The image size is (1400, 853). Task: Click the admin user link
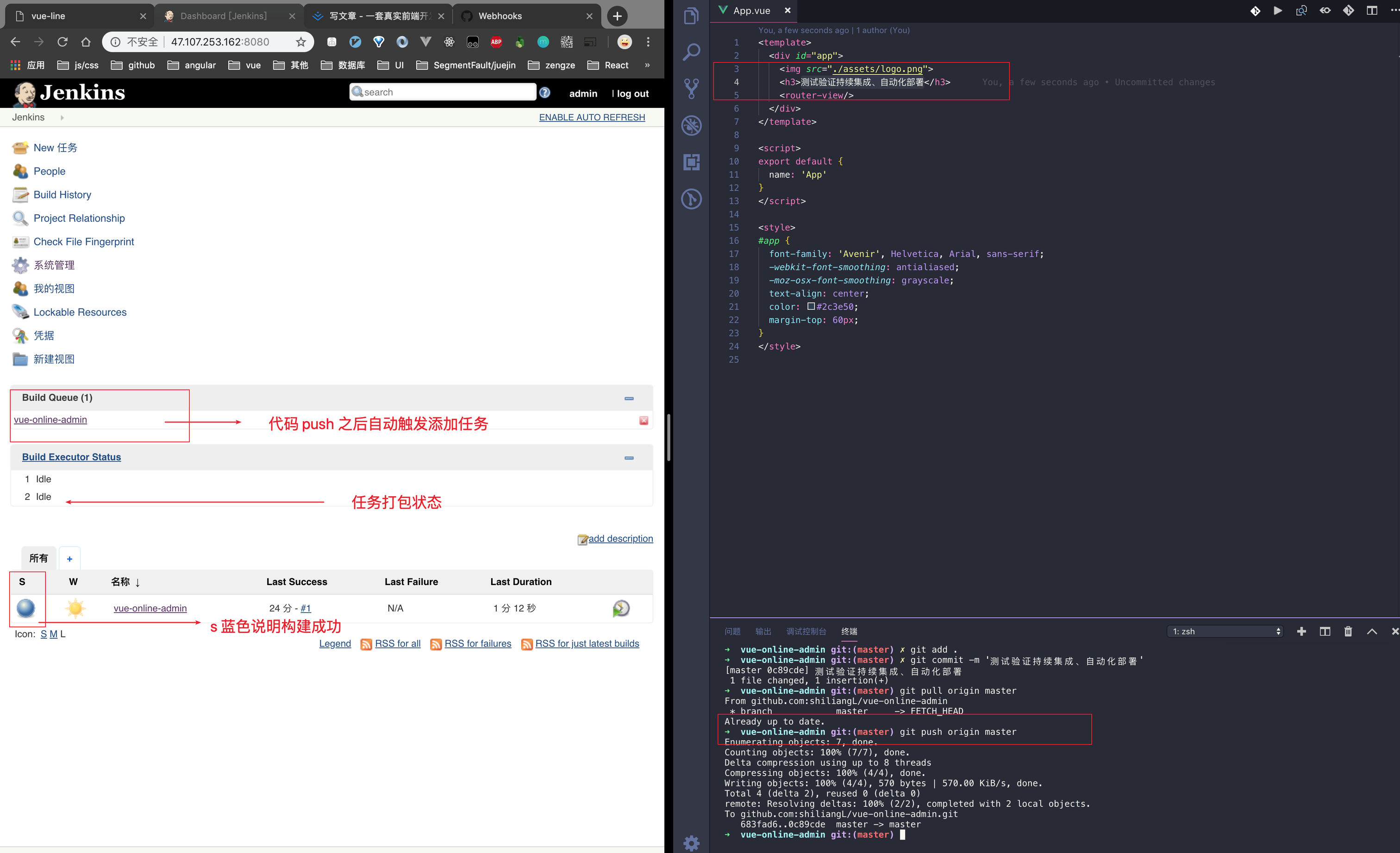[x=583, y=93]
